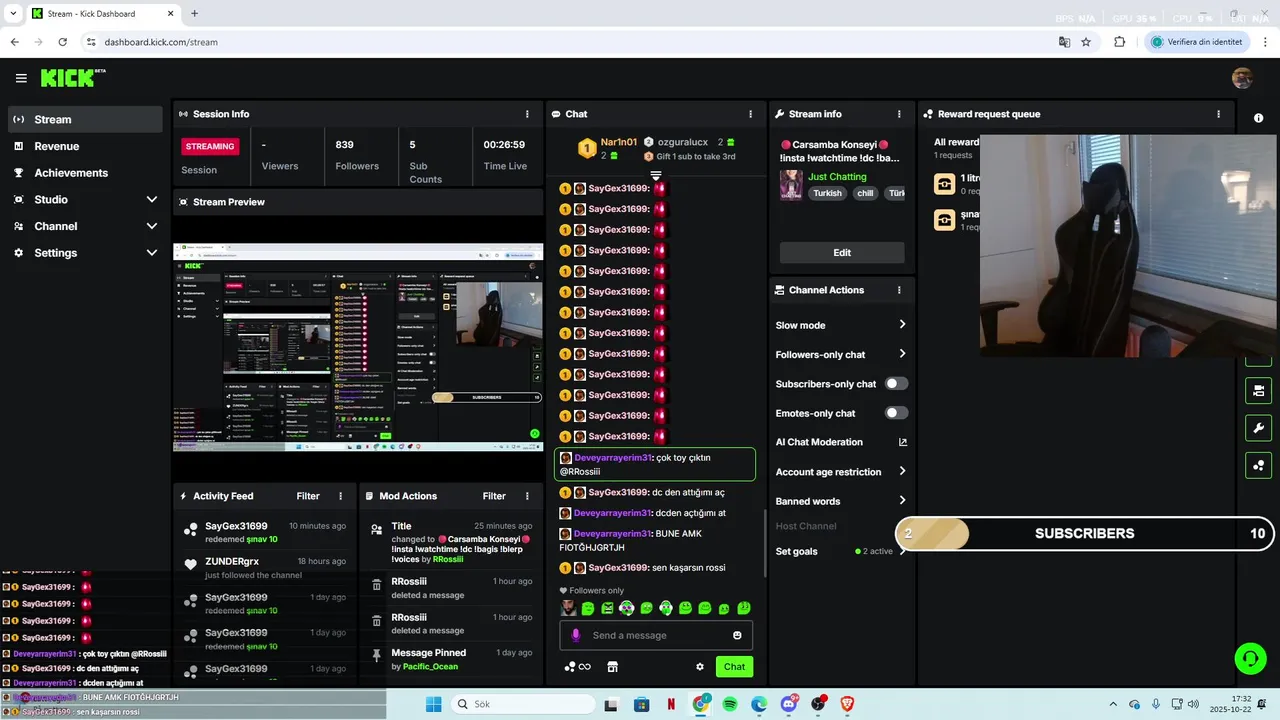1280x720 pixels.
Task: Bookmark this page with the star icon
Action: (x=1086, y=42)
